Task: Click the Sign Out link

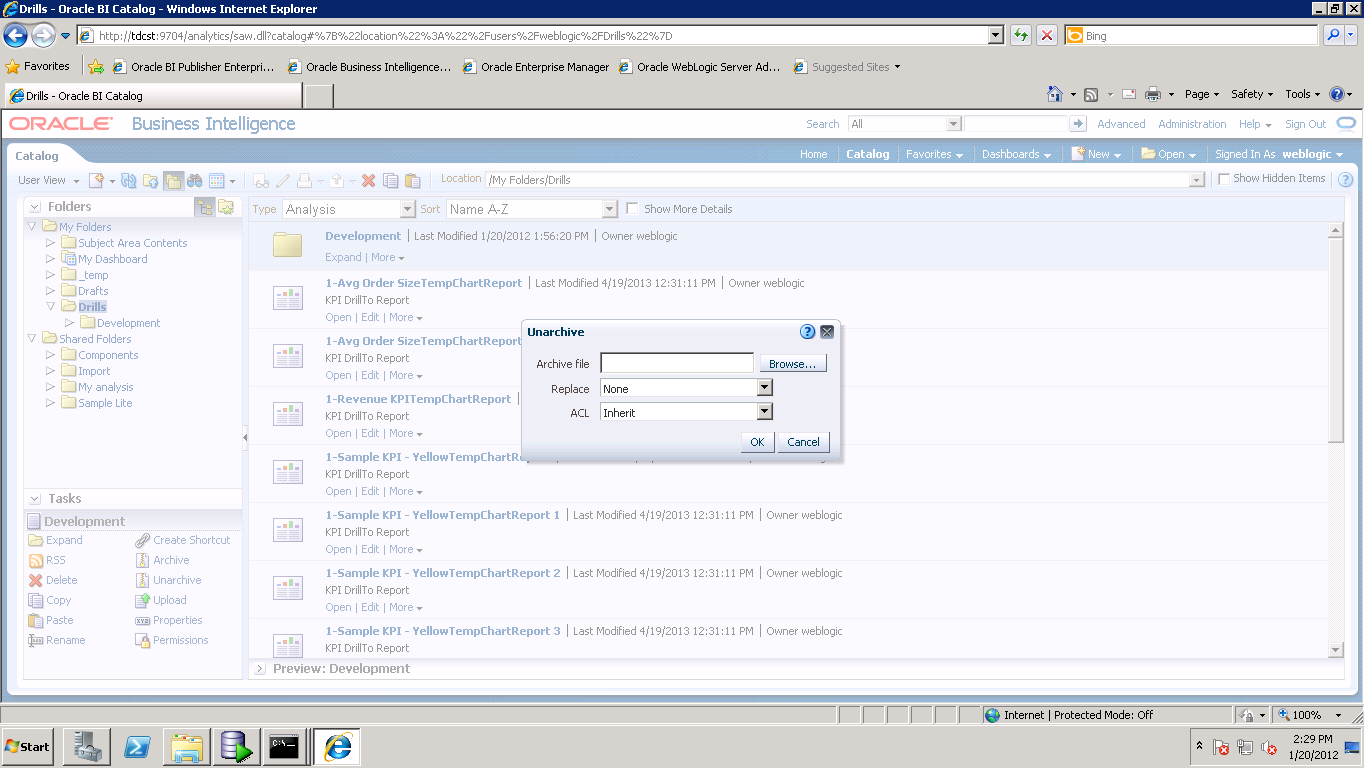Action: pyautogui.click(x=1305, y=124)
